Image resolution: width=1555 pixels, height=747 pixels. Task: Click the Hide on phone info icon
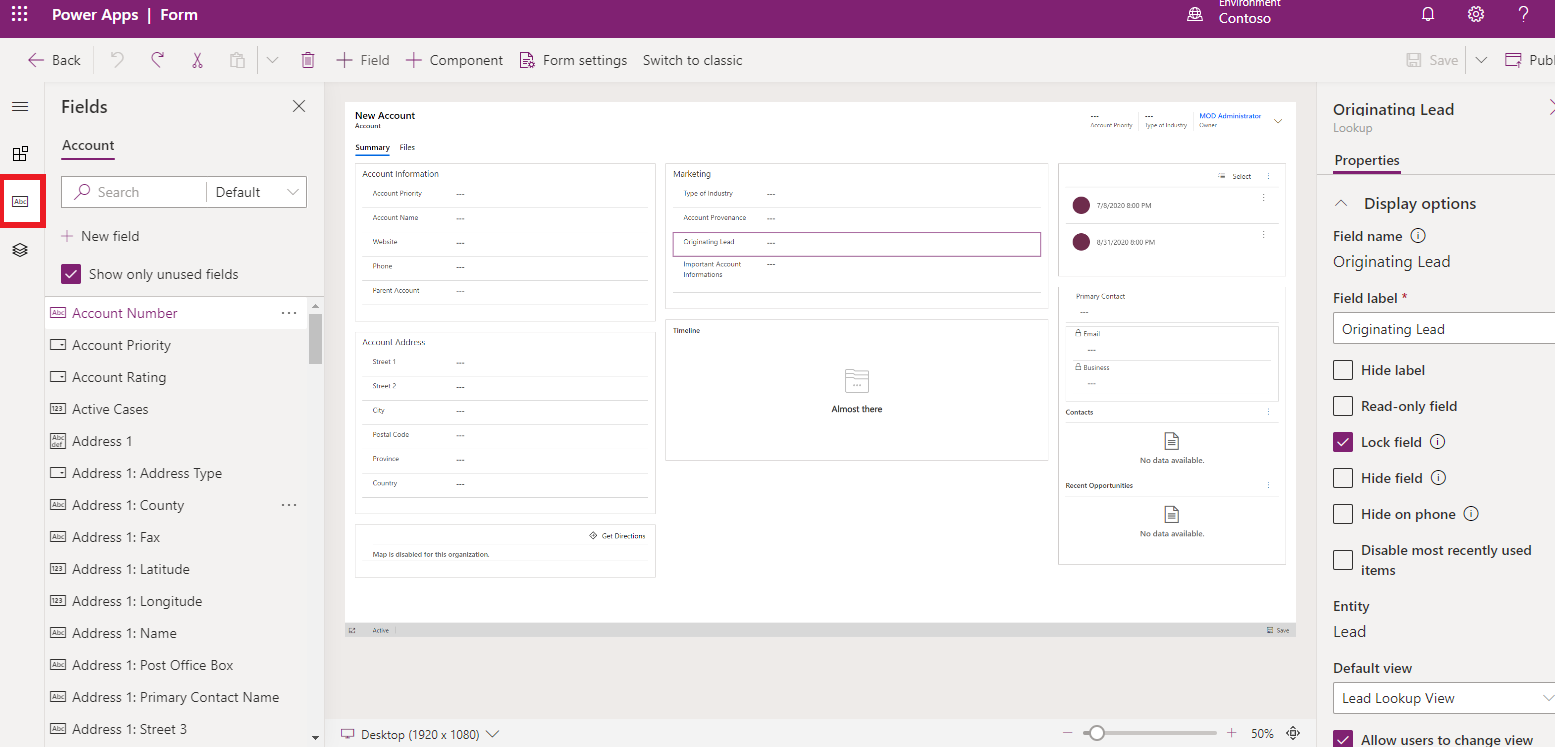[x=1471, y=514]
